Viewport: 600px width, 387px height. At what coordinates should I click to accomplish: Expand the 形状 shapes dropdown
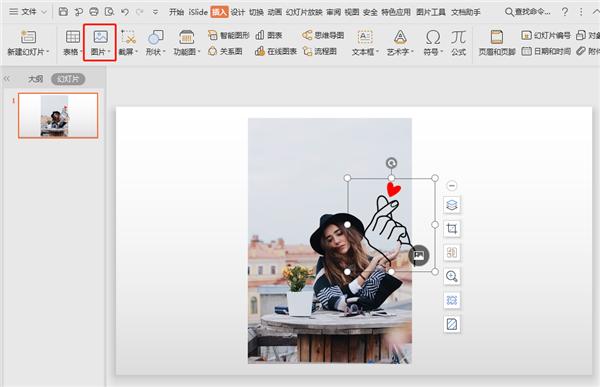155,42
